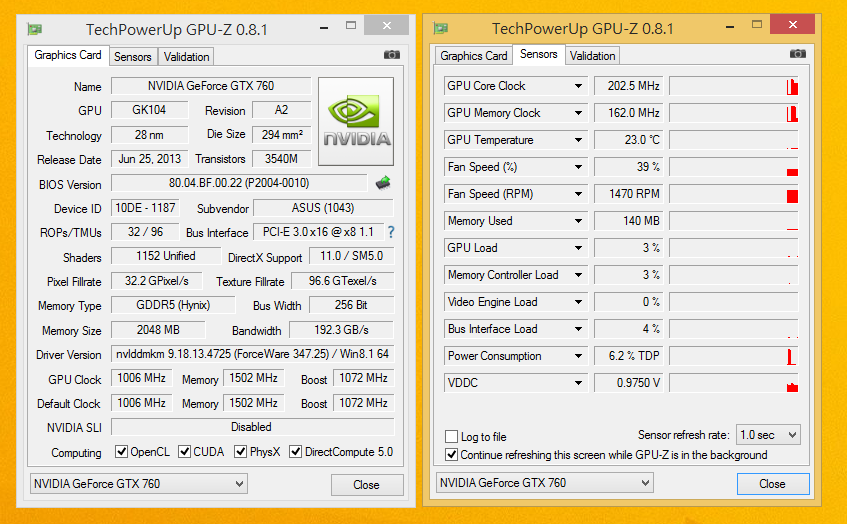Click the BIOS Version field 80.04.BF.00.22
The image size is (847, 524).
click(239, 183)
